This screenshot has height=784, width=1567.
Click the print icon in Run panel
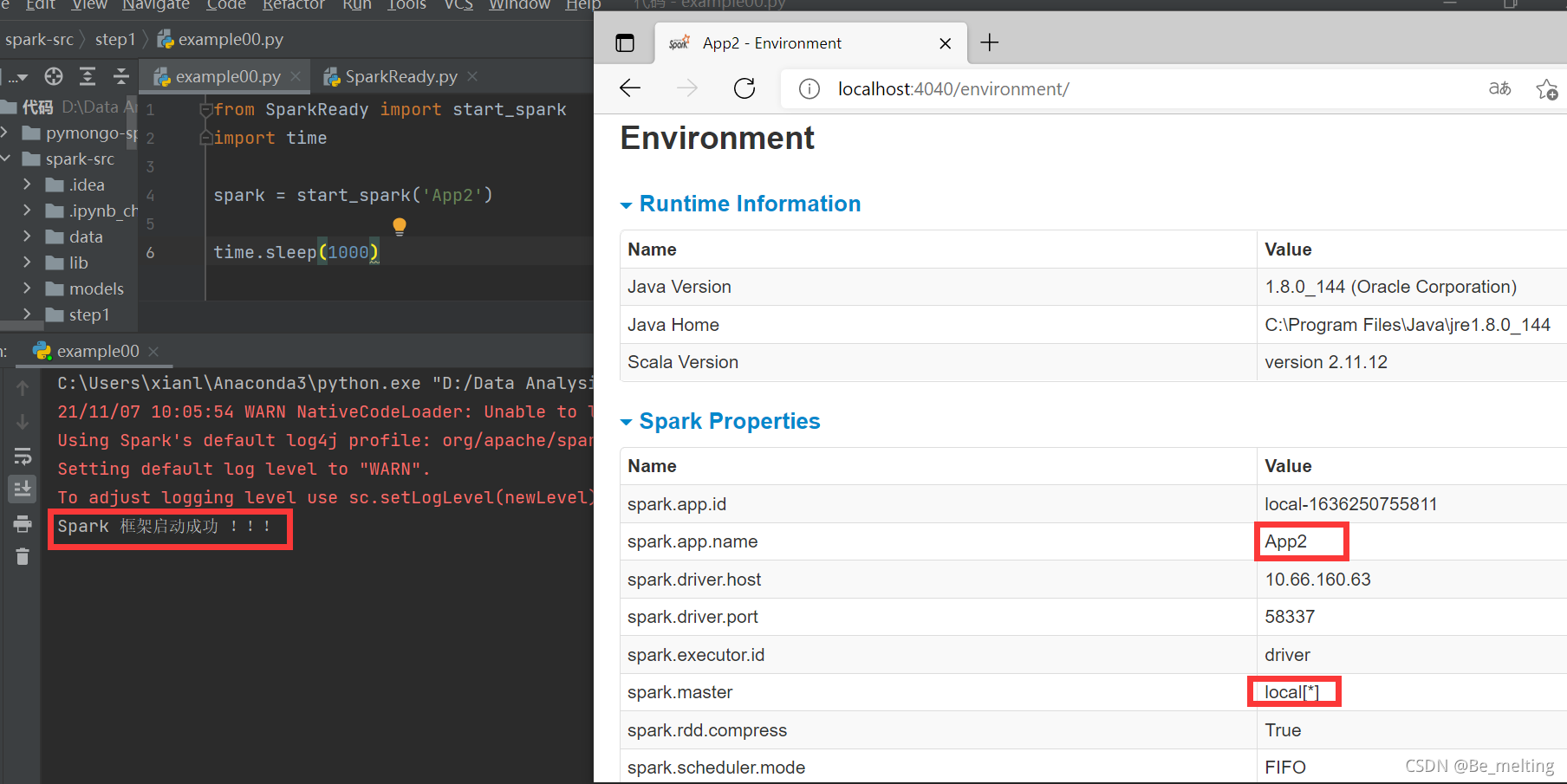[23, 524]
